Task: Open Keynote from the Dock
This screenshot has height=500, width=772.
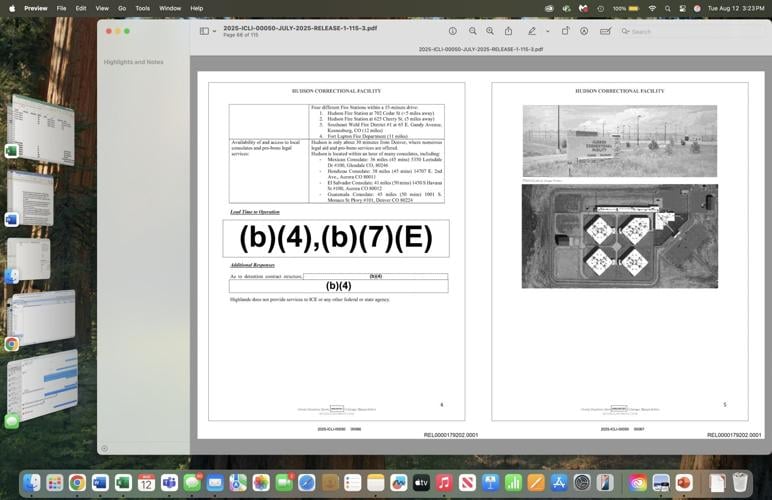Action: tap(490, 483)
